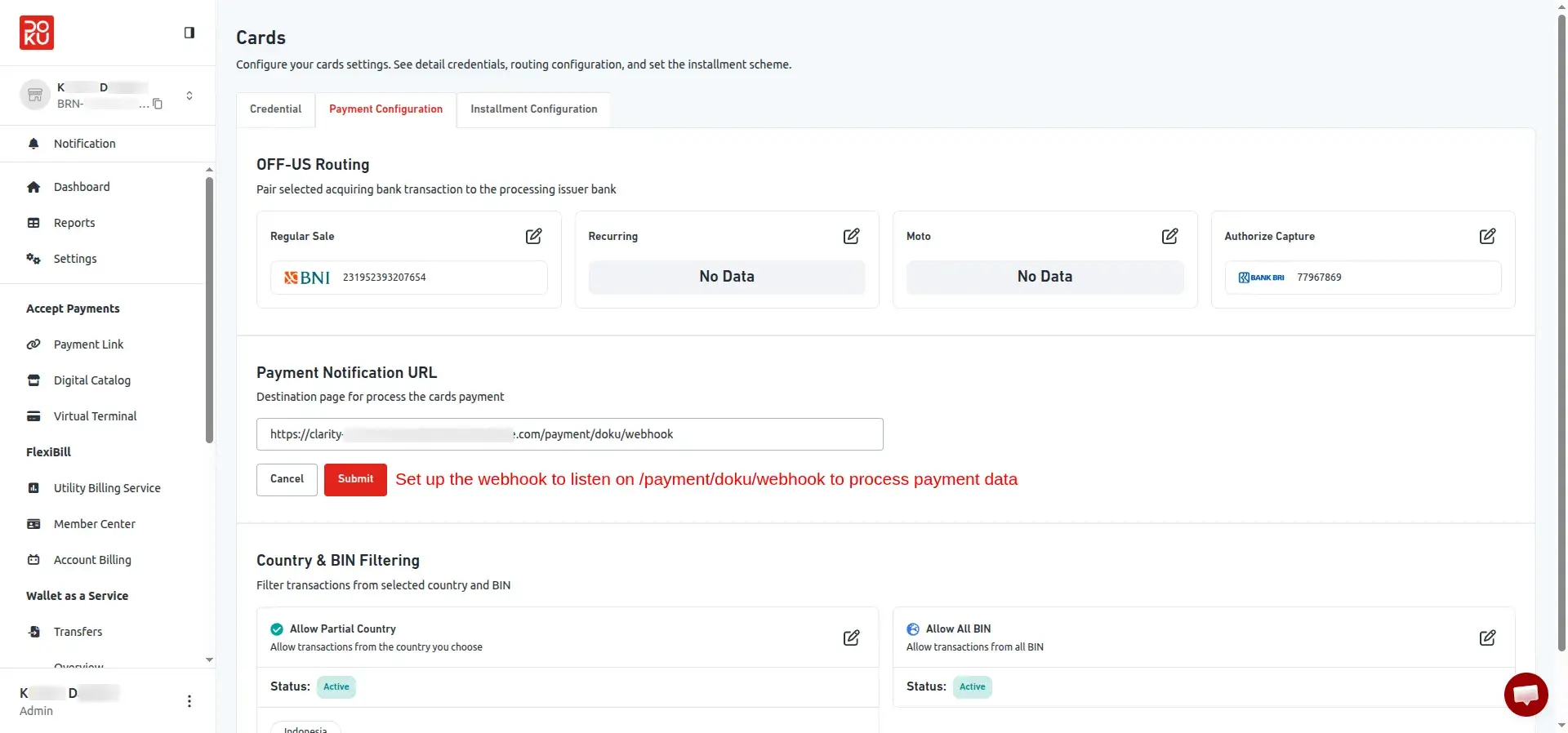Click the Accept Payments section heading

73,309
